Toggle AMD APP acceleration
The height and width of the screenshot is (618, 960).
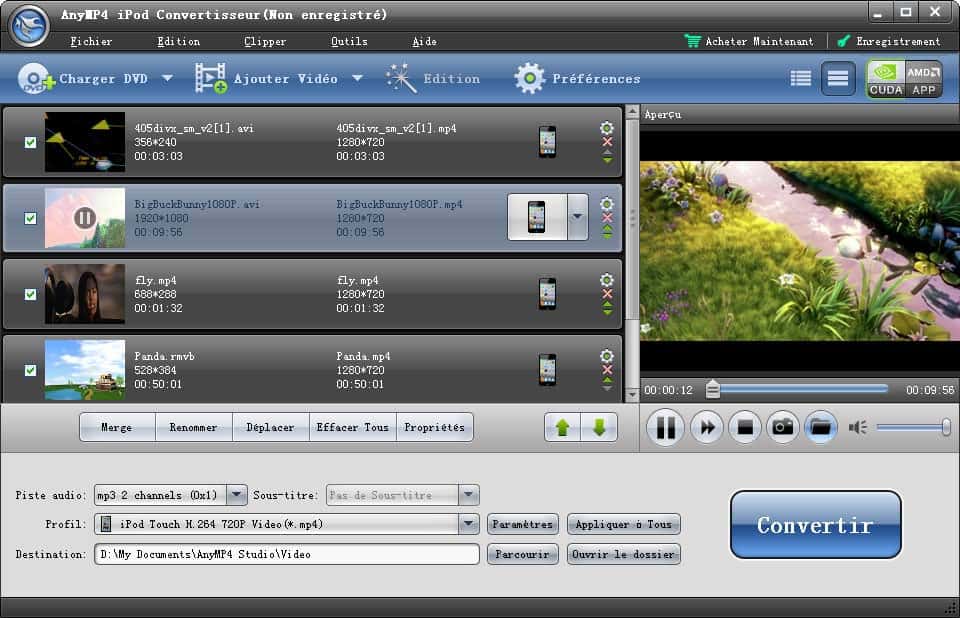pos(923,79)
